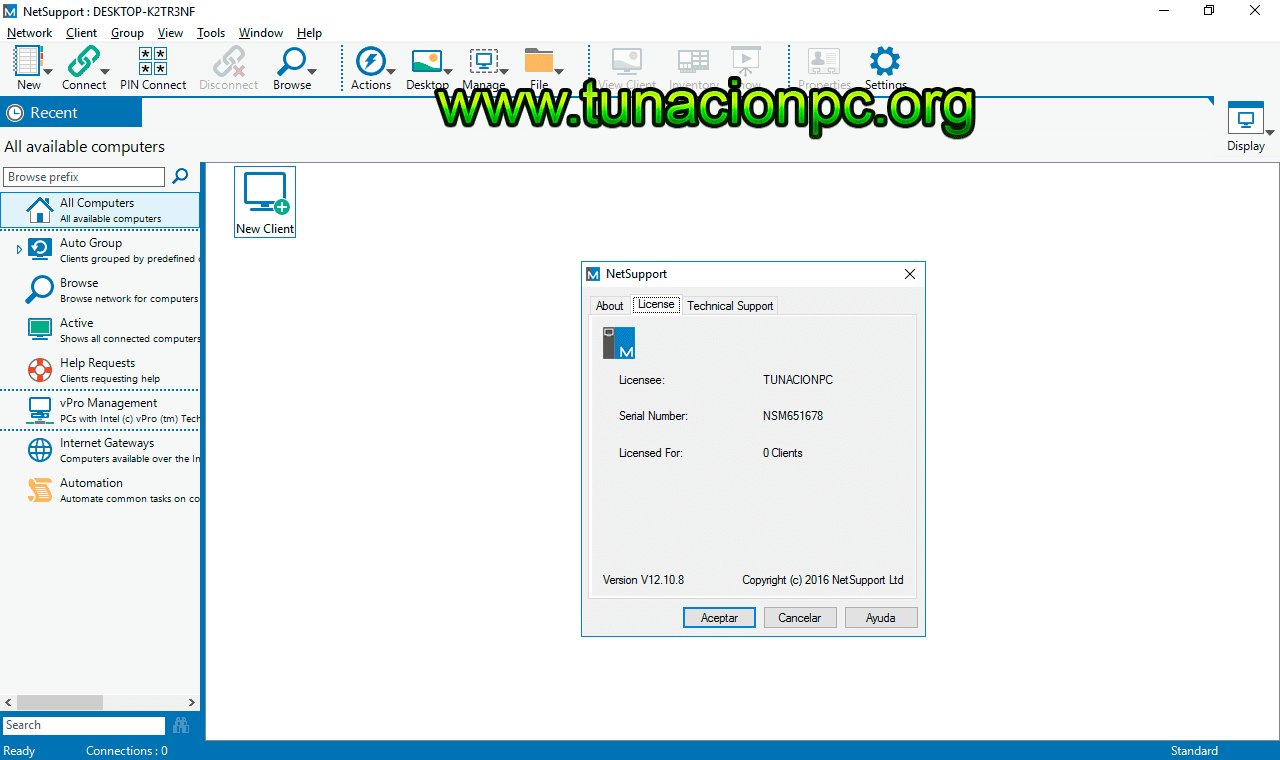
Task: Click the Standard status bar label
Action: coord(1194,751)
